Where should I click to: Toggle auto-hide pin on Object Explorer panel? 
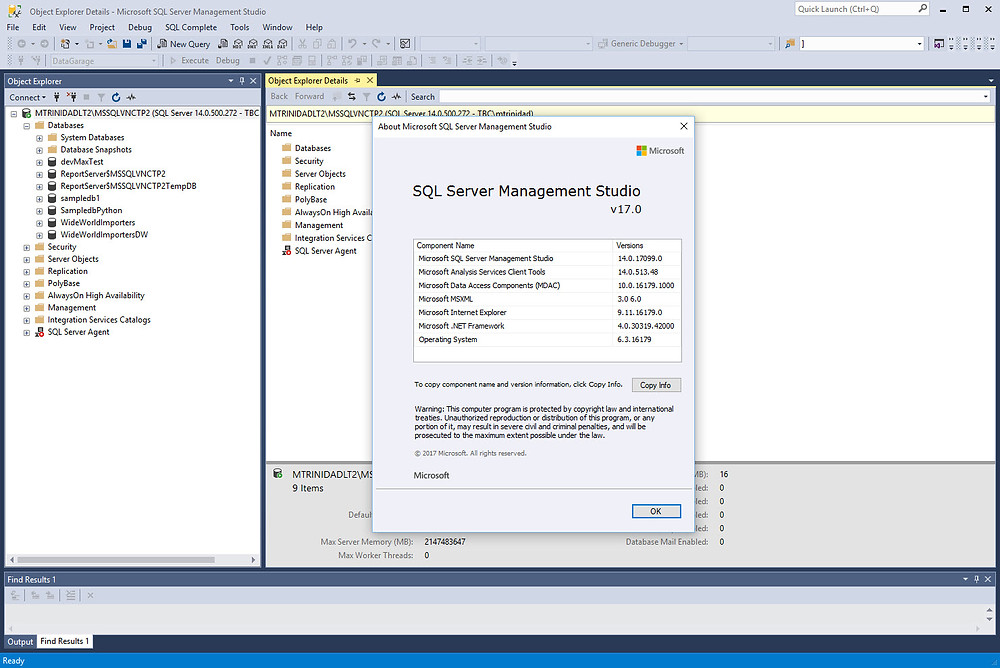click(242, 81)
